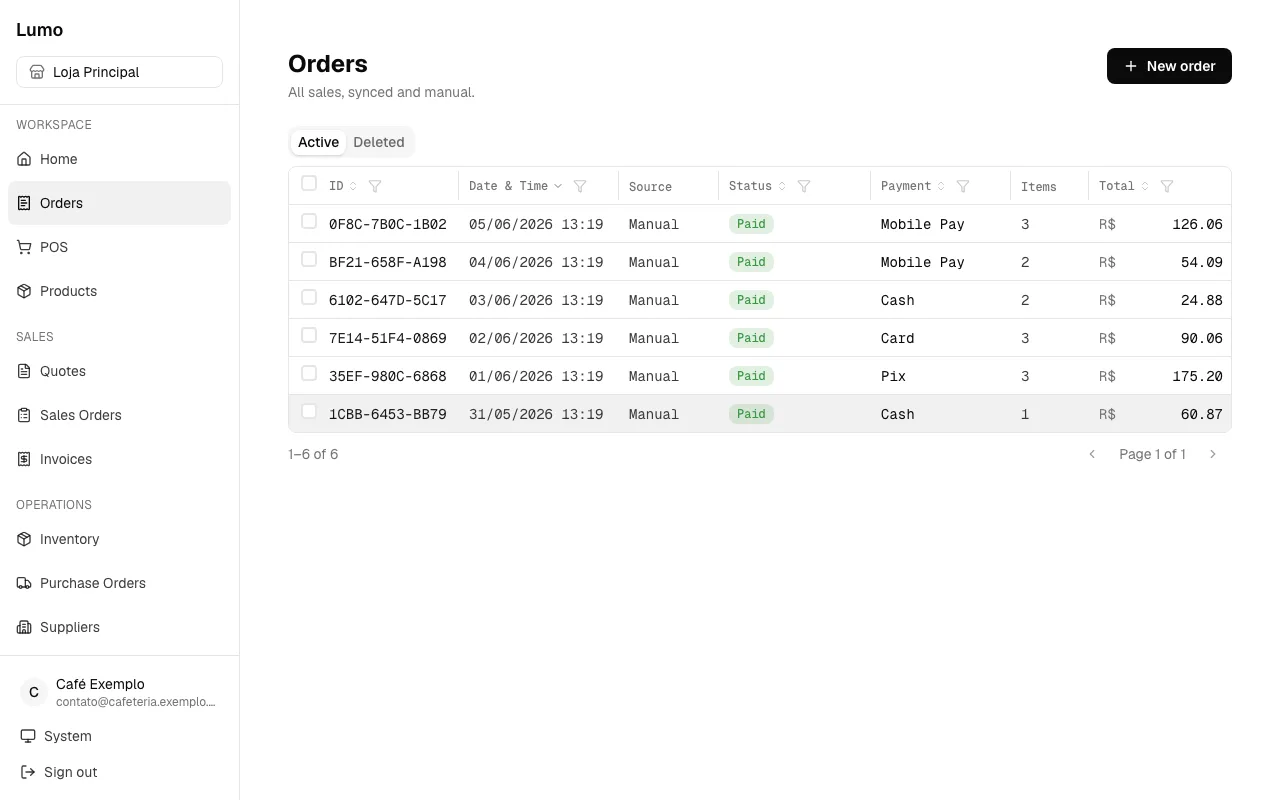Viewport: 1280px width, 800px height.
Task: Click the Inventory package icon
Action: (x=24, y=539)
